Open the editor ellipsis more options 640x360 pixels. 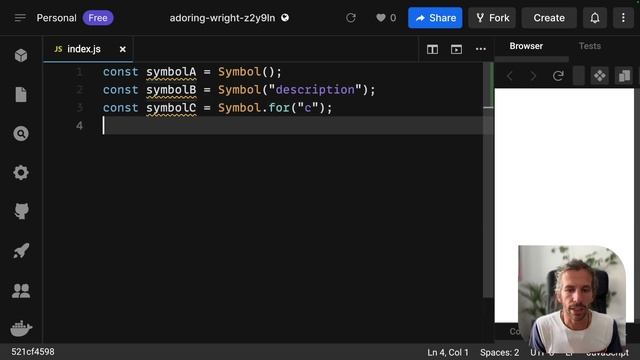point(481,49)
